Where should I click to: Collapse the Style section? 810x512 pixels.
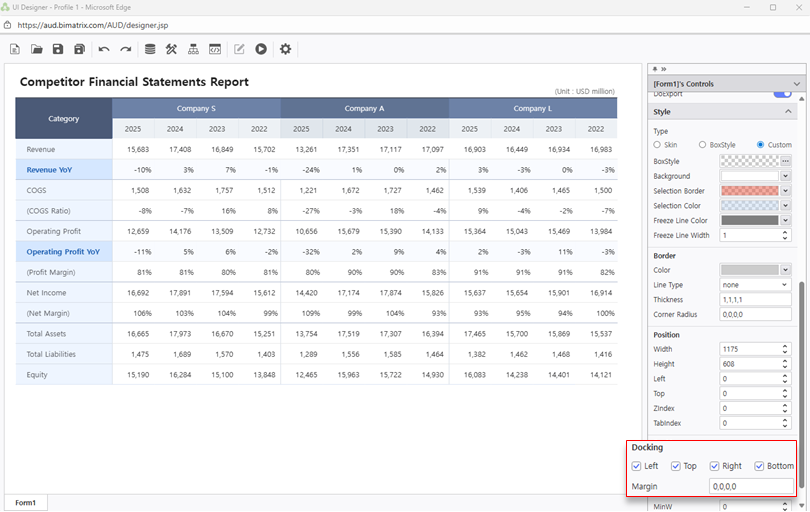[788, 112]
